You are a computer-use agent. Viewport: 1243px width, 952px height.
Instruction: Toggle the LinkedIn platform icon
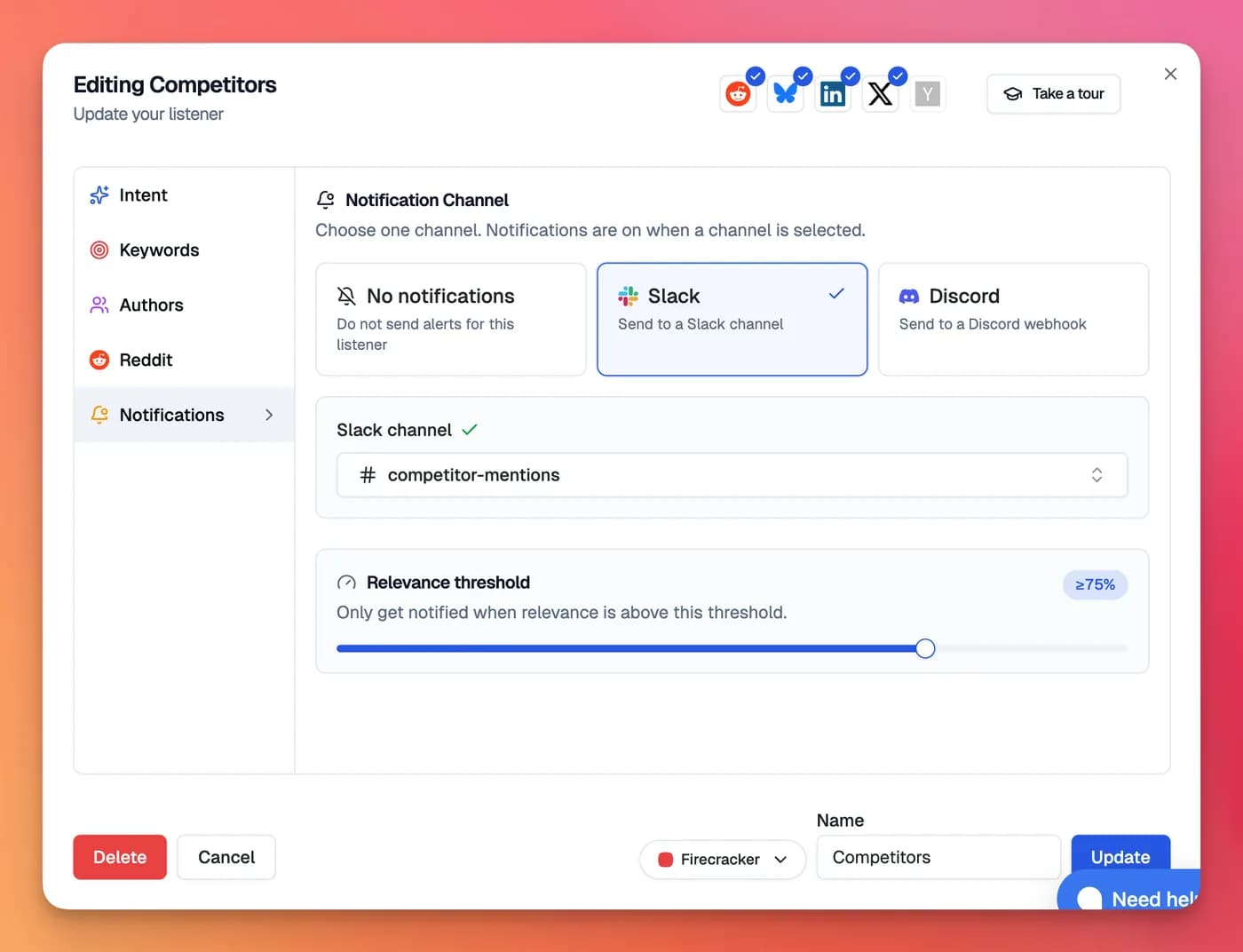click(833, 93)
